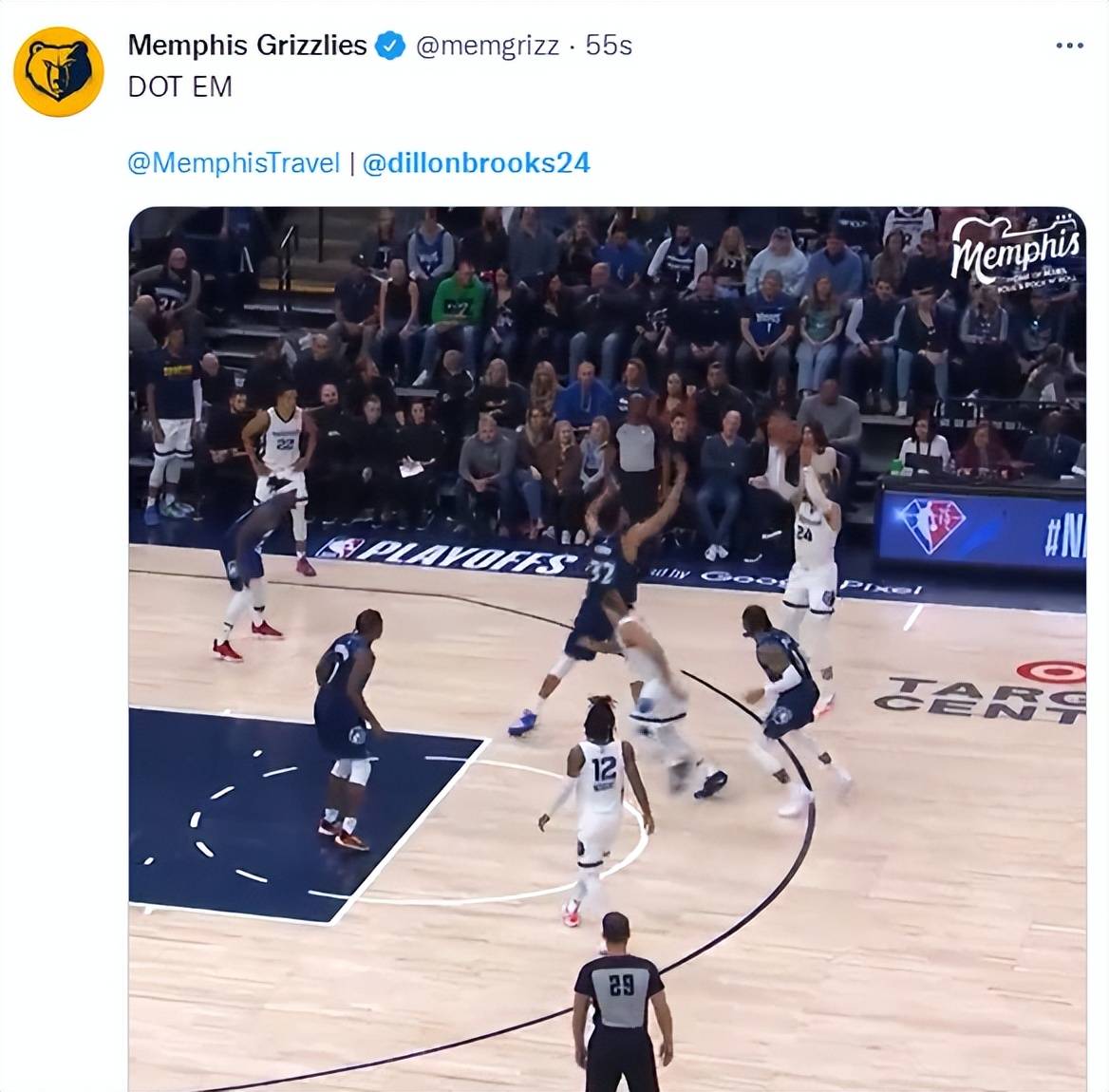Click shooter wearing jersey number 24
This screenshot has width=1109, height=1092.
(810, 566)
